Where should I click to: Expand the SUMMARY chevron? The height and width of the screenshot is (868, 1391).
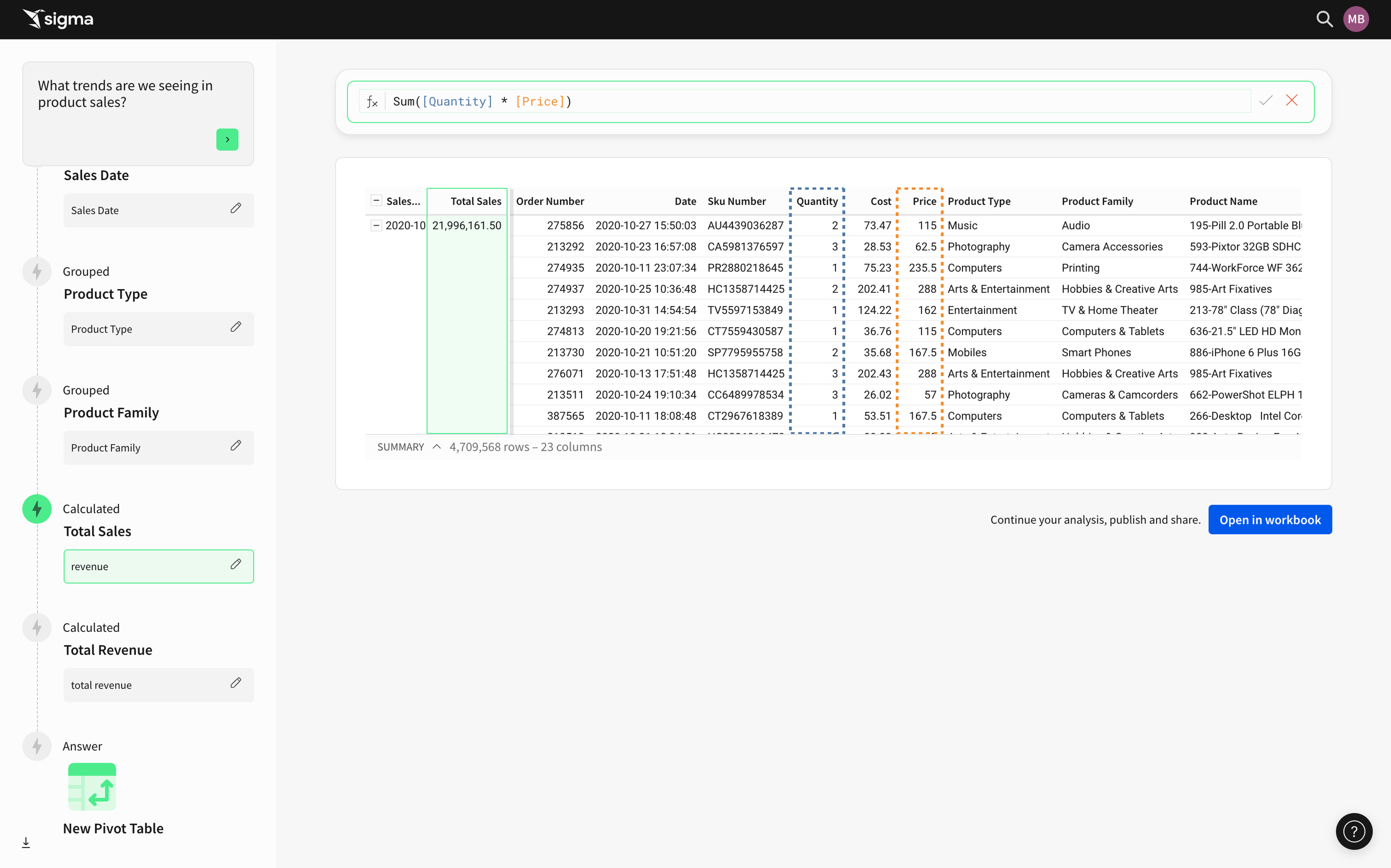click(437, 447)
